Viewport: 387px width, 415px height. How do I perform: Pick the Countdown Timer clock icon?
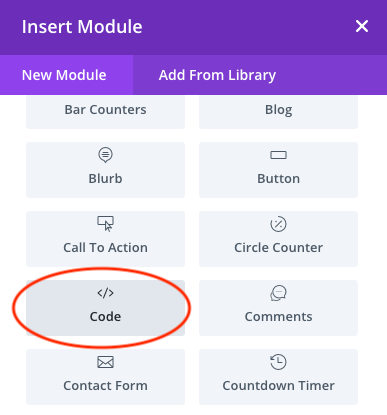(278, 362)
